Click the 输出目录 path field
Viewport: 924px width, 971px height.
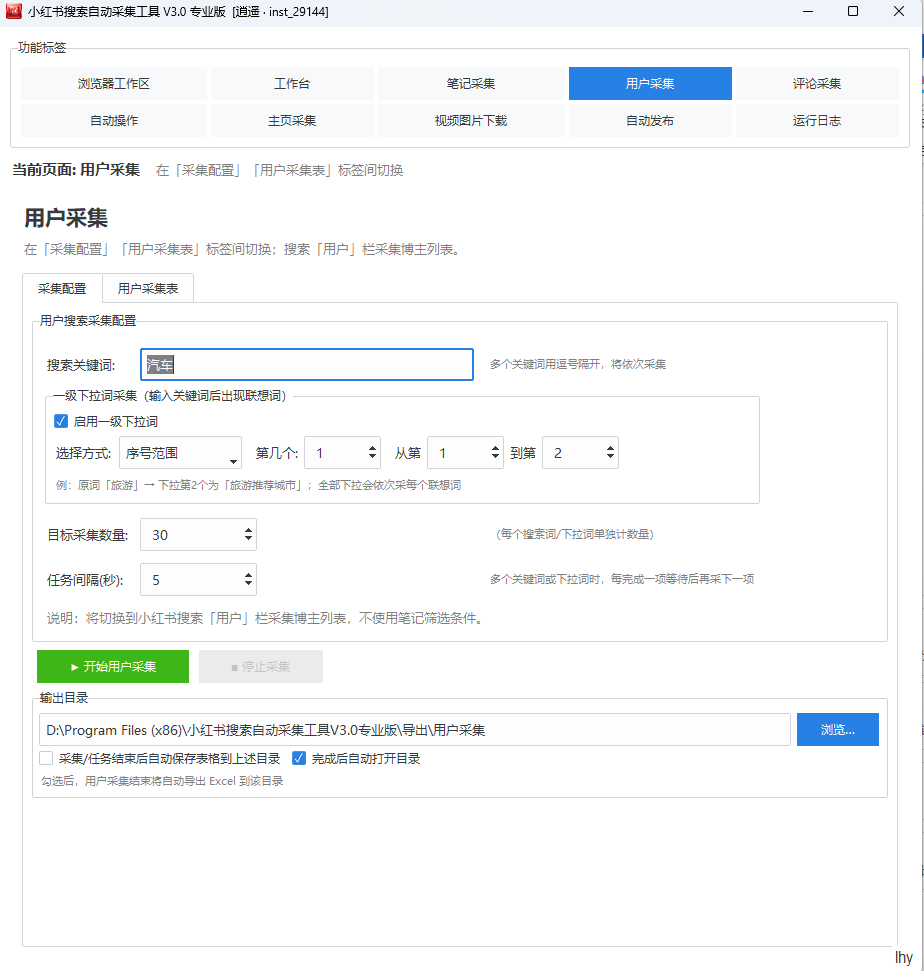pyautogui.click(x=414, y=730)
